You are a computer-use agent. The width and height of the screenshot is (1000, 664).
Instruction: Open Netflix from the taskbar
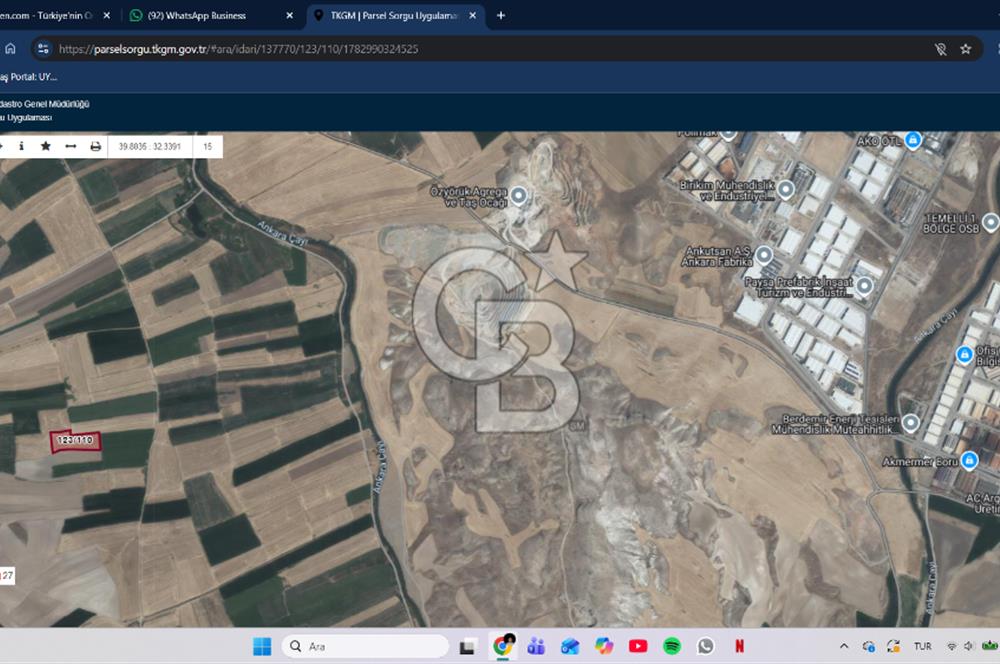[x=739, y=646]
